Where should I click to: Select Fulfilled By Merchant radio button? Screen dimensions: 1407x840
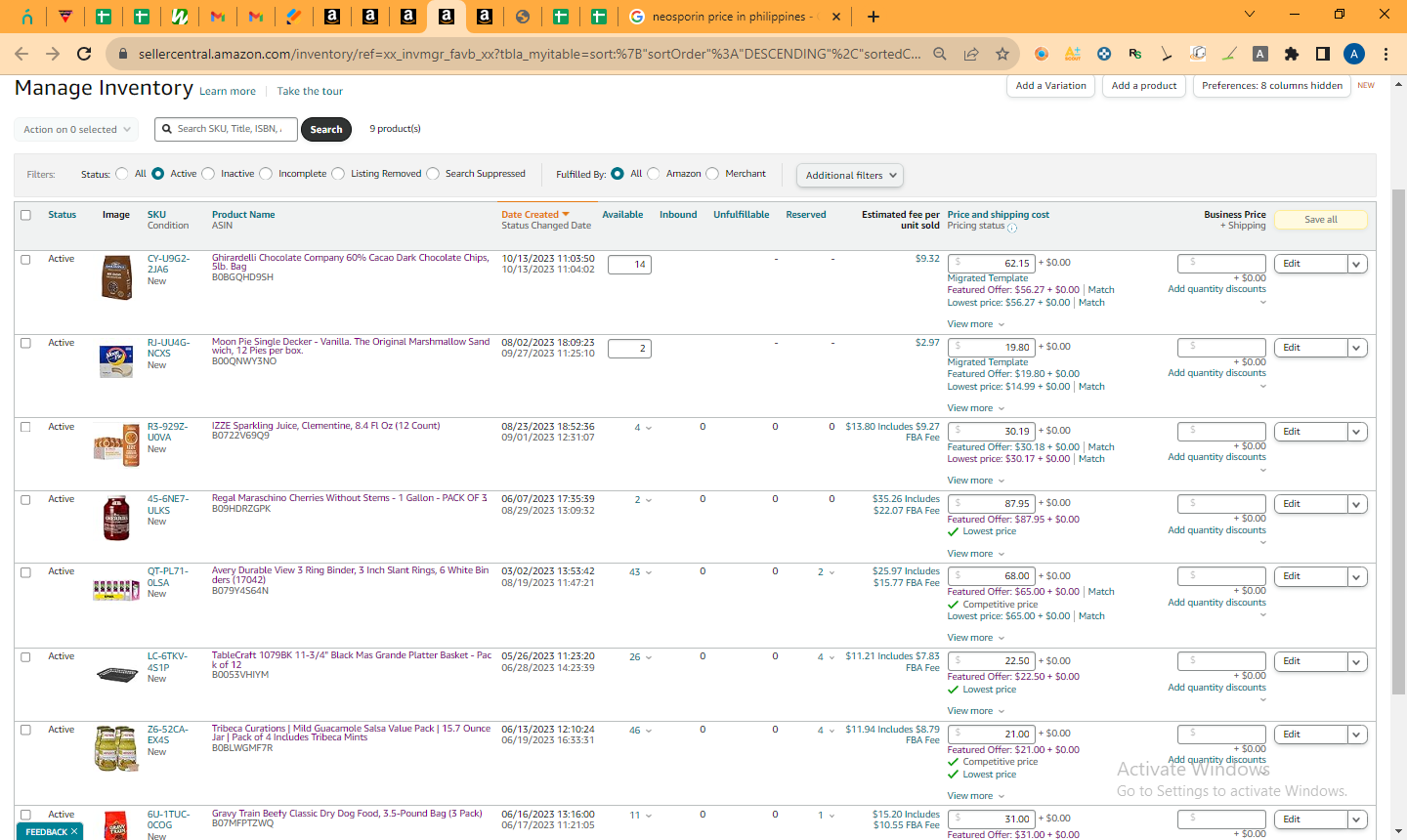coord(712,174)
